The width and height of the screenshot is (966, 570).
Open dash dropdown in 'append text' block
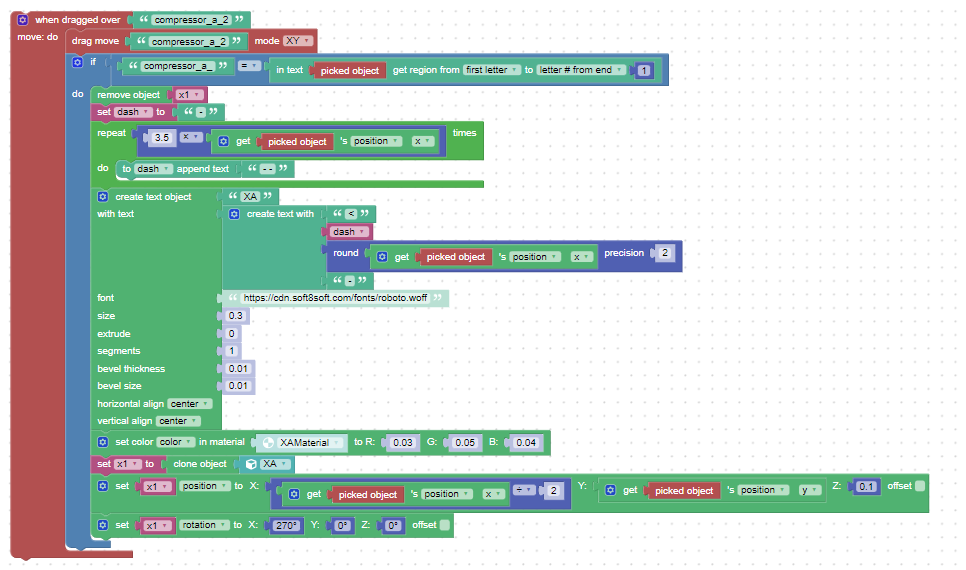coord(153,169)
